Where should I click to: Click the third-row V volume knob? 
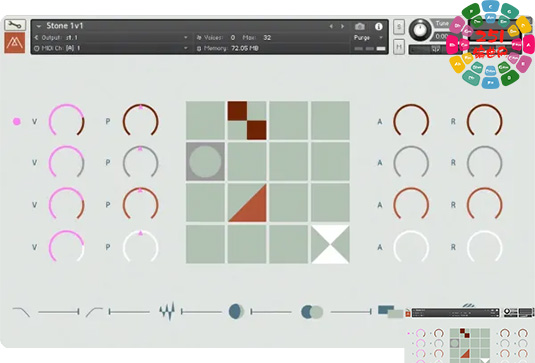tap(67, 204)
